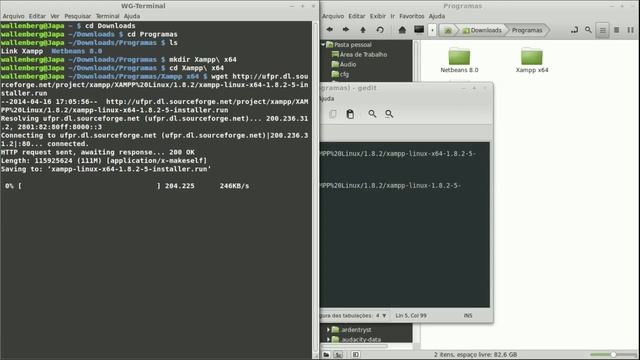Open the home folder icon
This screenshot has width=640, height=360.
click(x=402, y=30)
